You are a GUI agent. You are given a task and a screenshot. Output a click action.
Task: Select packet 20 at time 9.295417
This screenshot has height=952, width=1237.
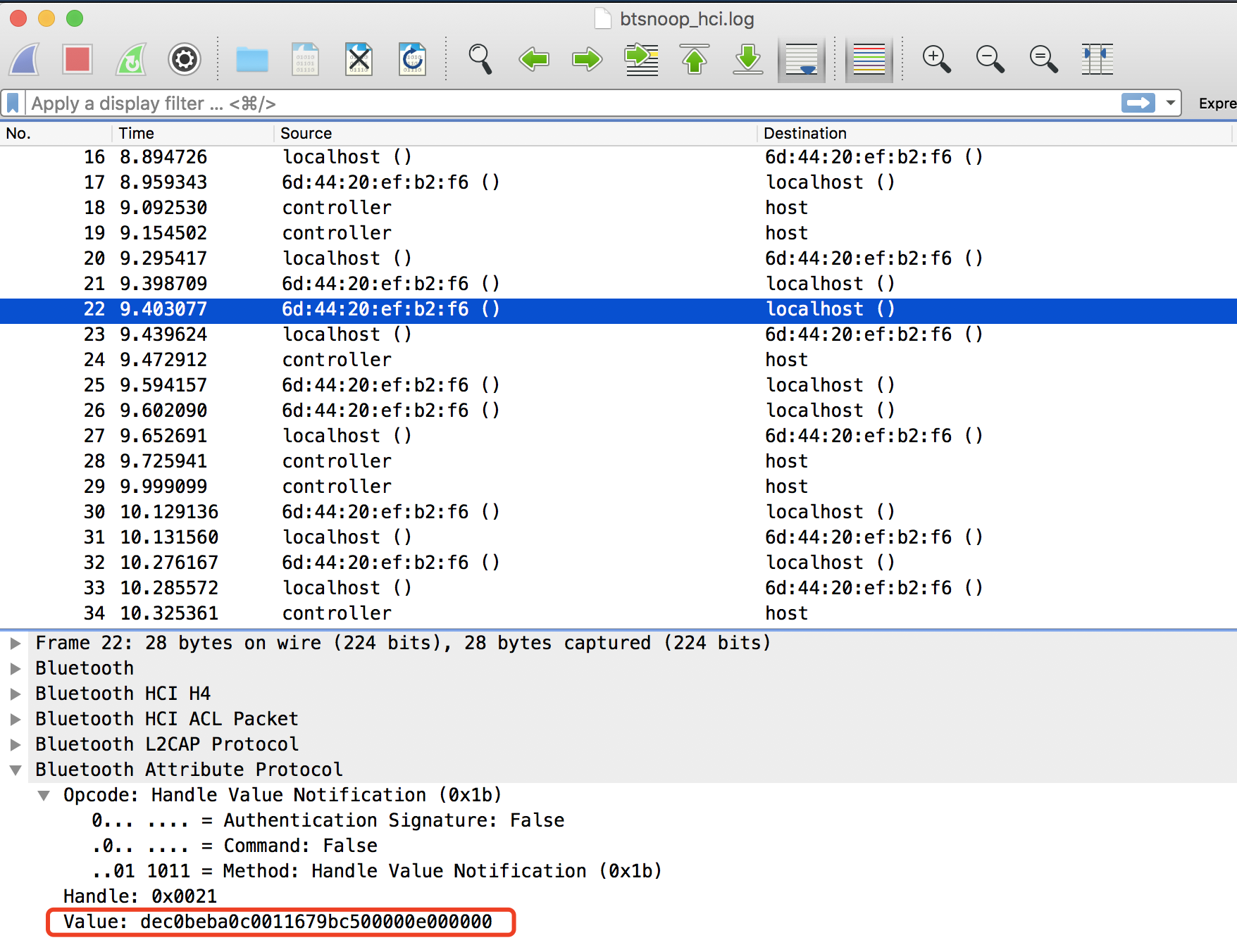tap(618, 258)
